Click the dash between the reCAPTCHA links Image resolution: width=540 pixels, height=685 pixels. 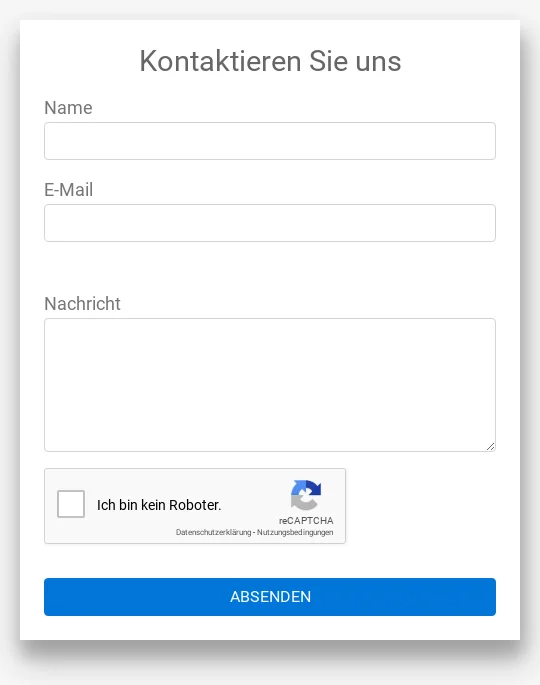click(254, 533)
